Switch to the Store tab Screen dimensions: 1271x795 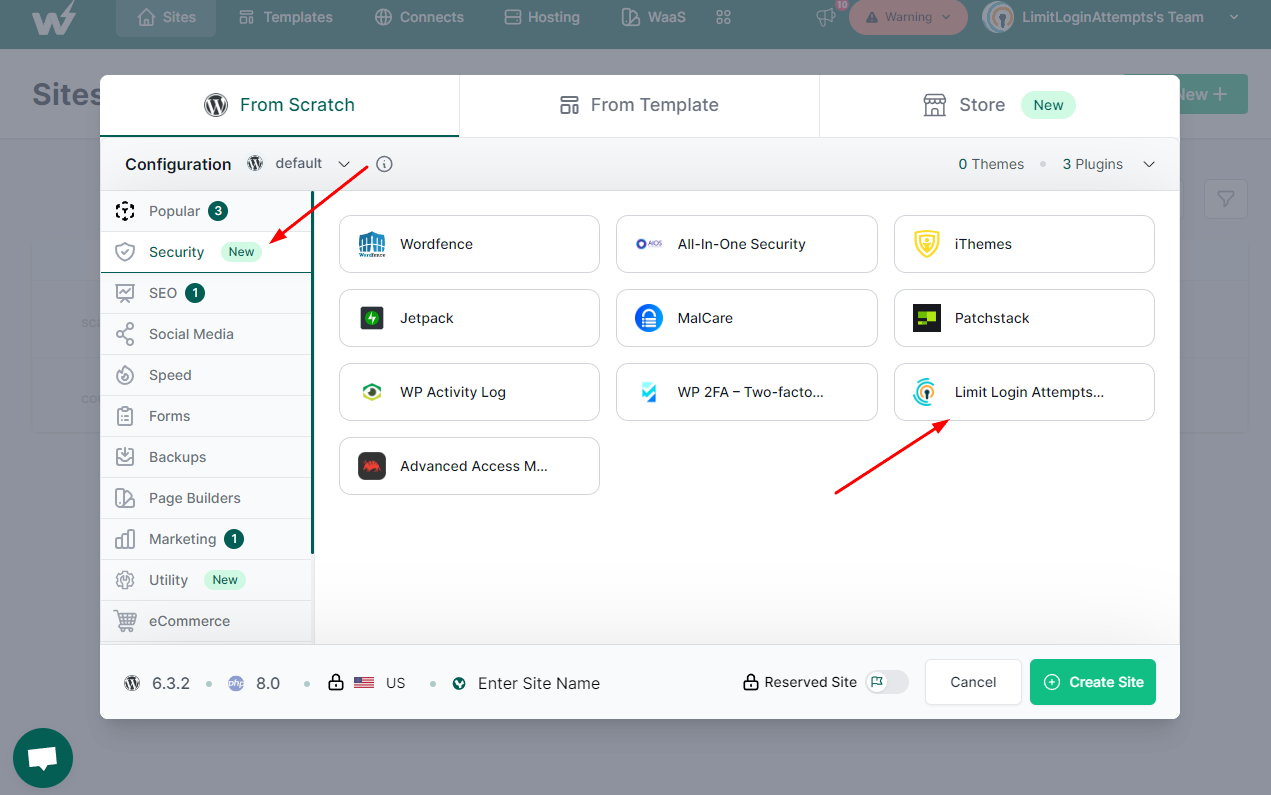[999, 105]
